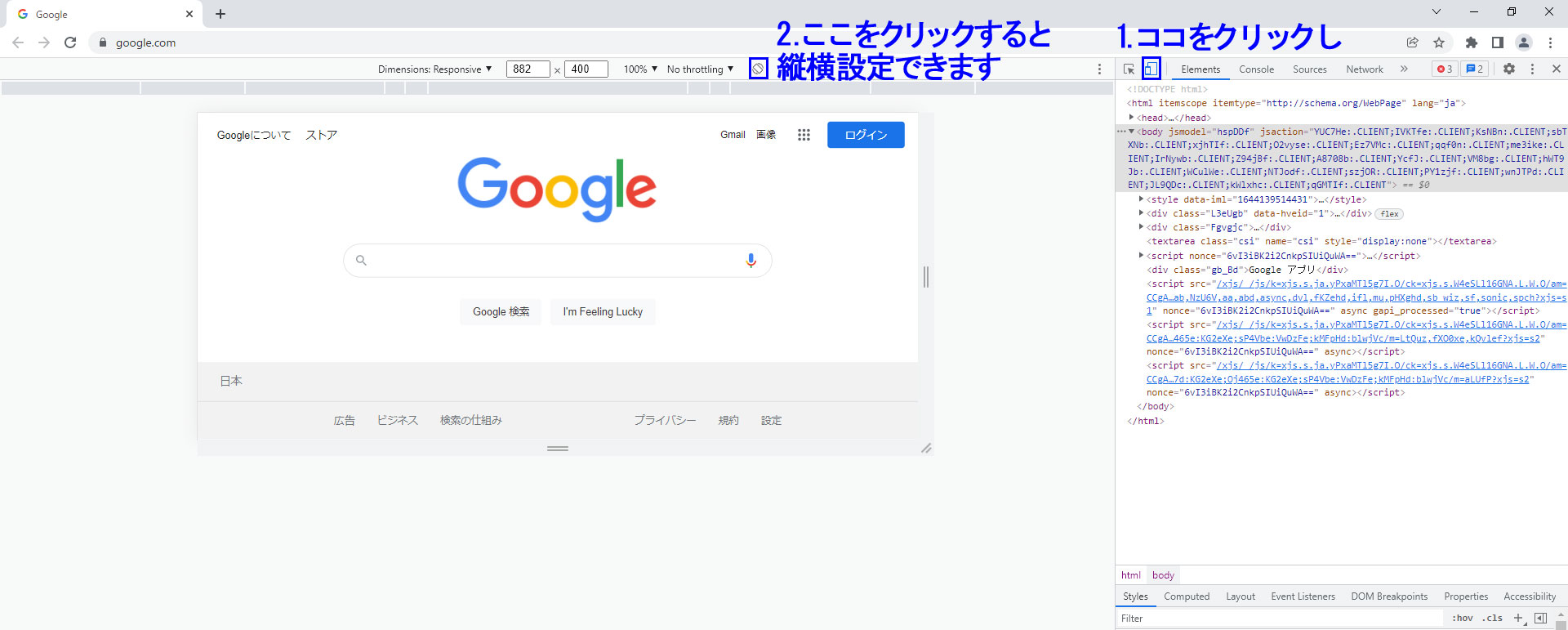This screenshot has width=1568, height=630.
Task: Expand the div class Fgvgjc node
Action: [x=1142, y=227]
